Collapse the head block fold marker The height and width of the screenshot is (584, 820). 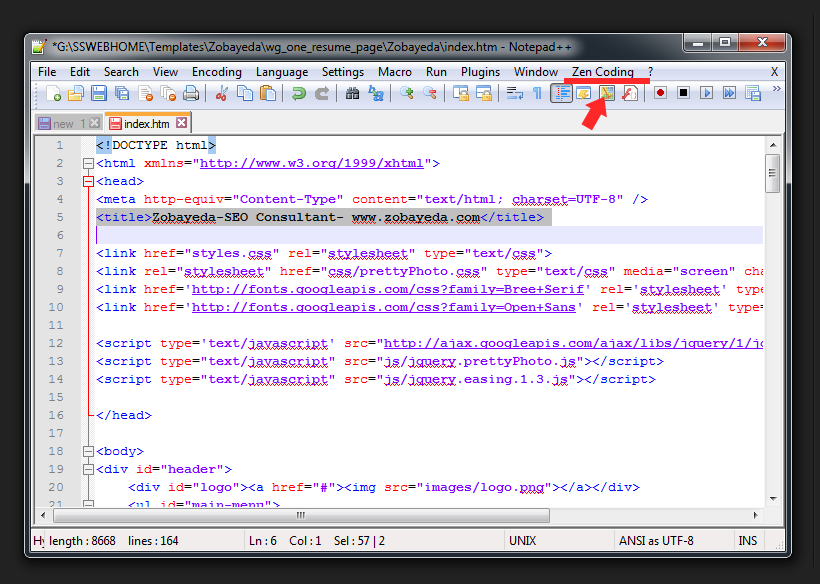click(x=88, y=181)
